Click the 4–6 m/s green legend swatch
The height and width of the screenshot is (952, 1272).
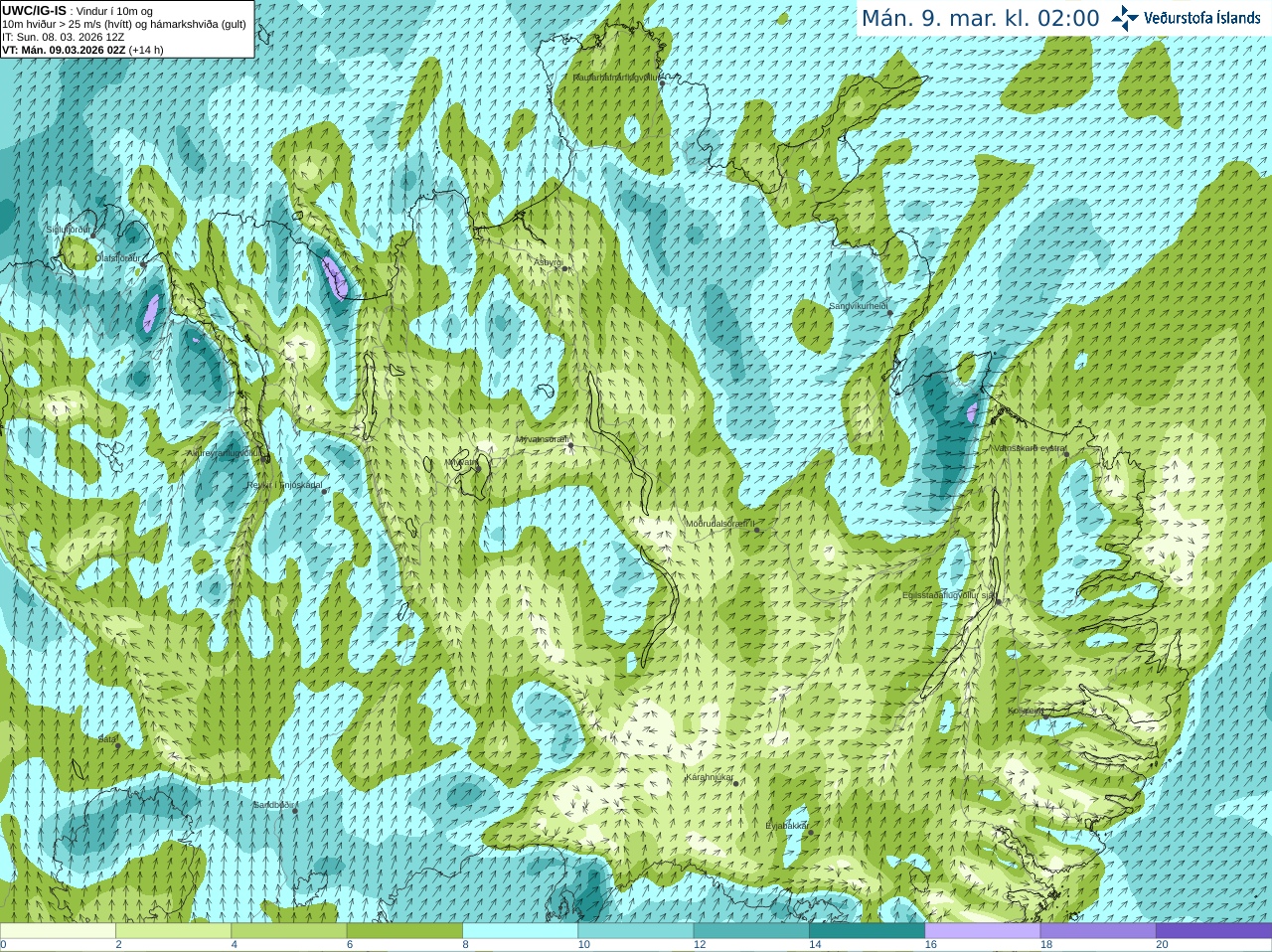pos(288,931)
